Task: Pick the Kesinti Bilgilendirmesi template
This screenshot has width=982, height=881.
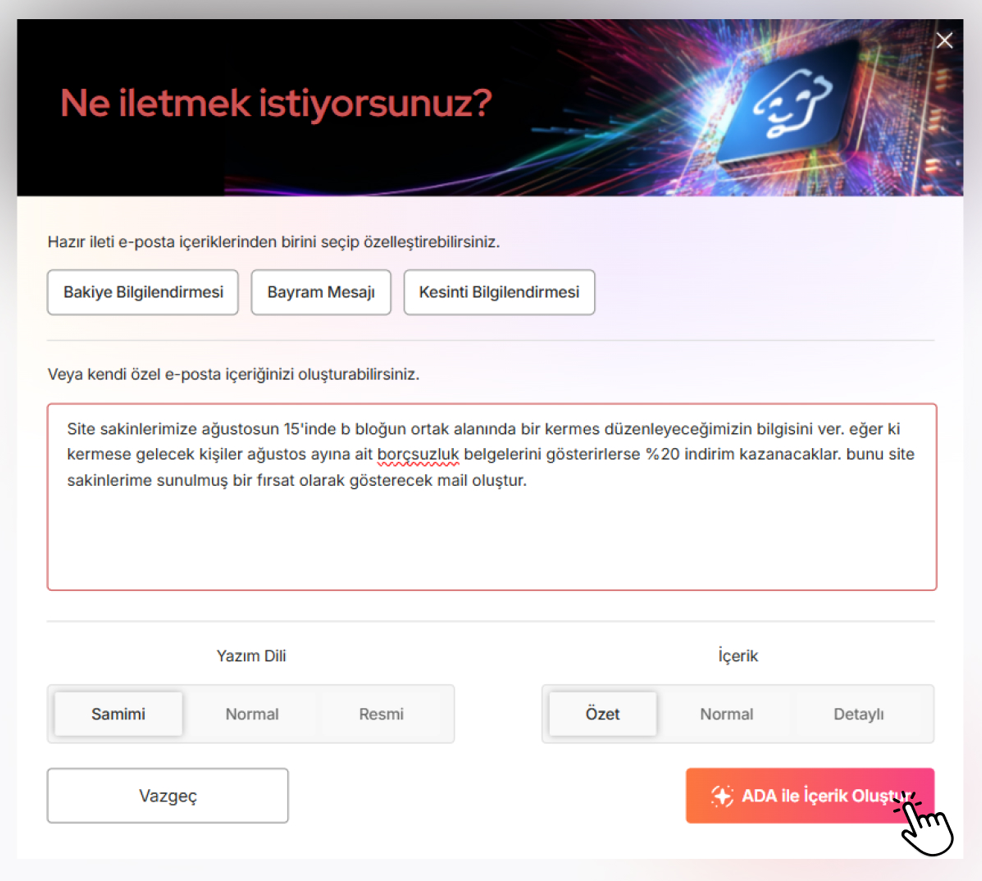Action: point(499,292)
